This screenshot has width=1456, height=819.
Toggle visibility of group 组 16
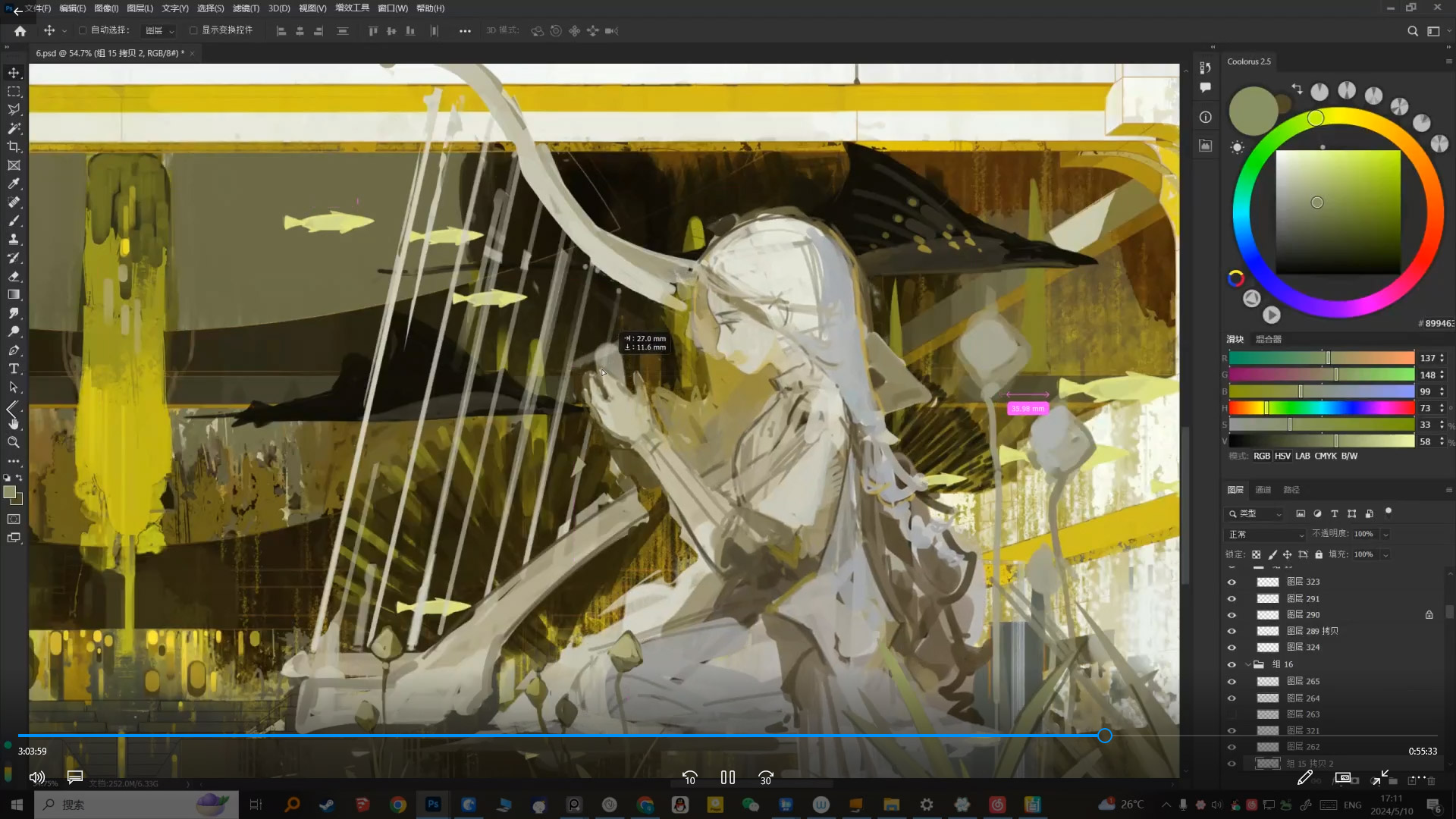(x=1232, y=664)
